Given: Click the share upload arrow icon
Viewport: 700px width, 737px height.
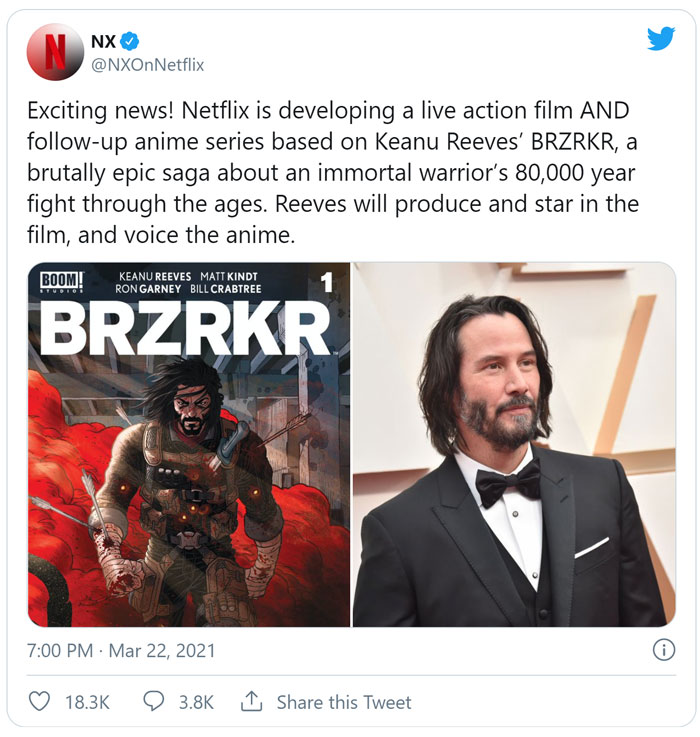Looking at the screenshot, I should click(252, 701).
